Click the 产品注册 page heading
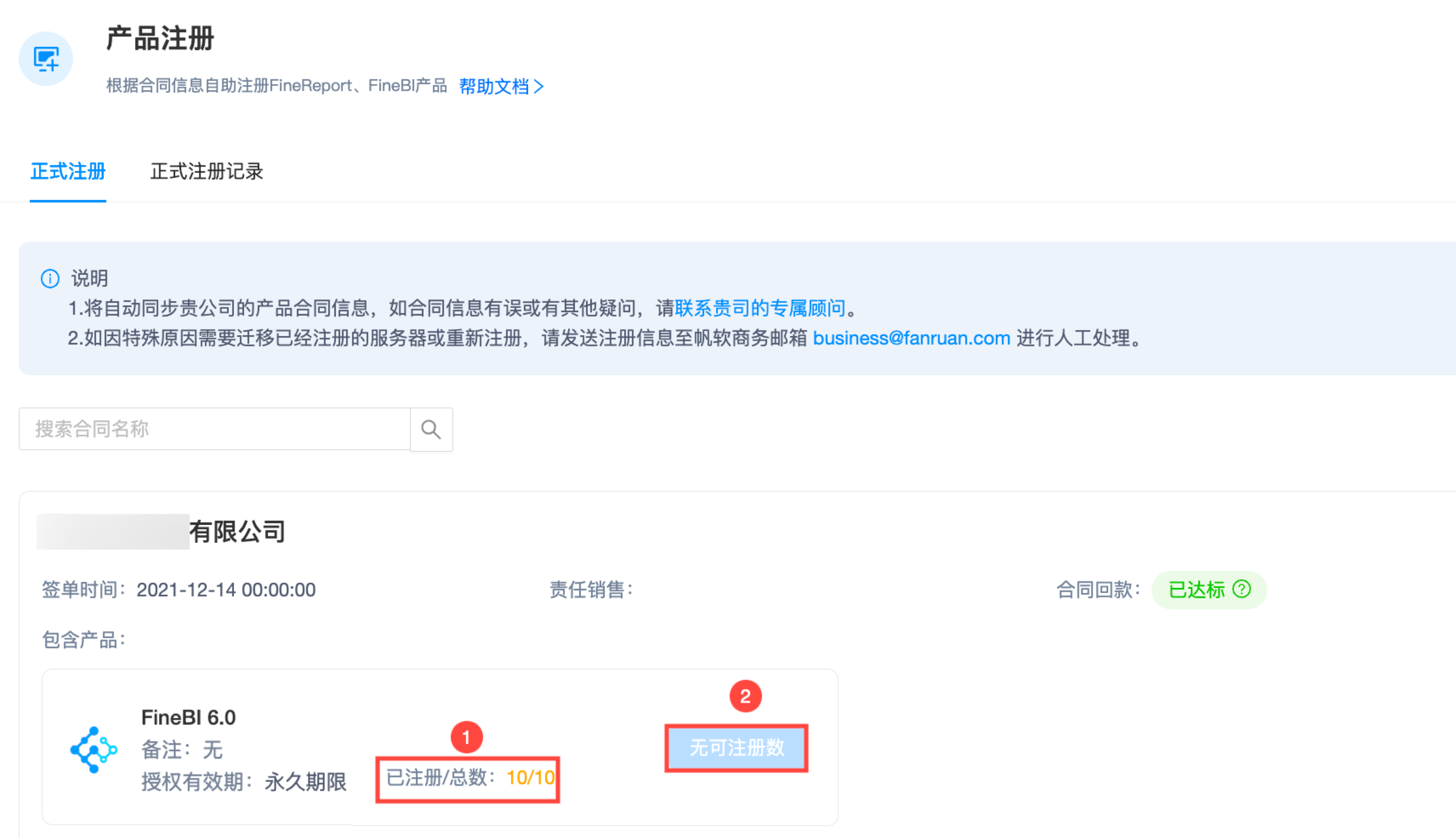1456x838 pixels. (160, 39)
